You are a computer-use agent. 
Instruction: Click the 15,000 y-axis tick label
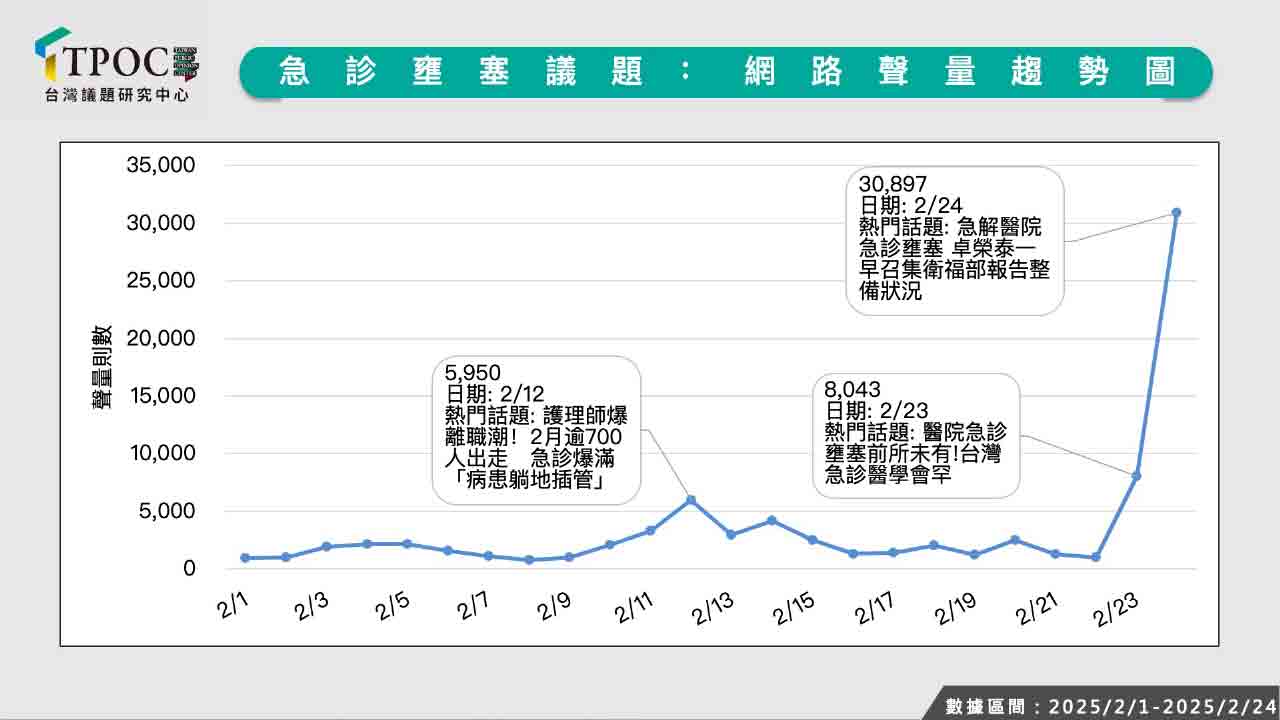coord(161,396)
